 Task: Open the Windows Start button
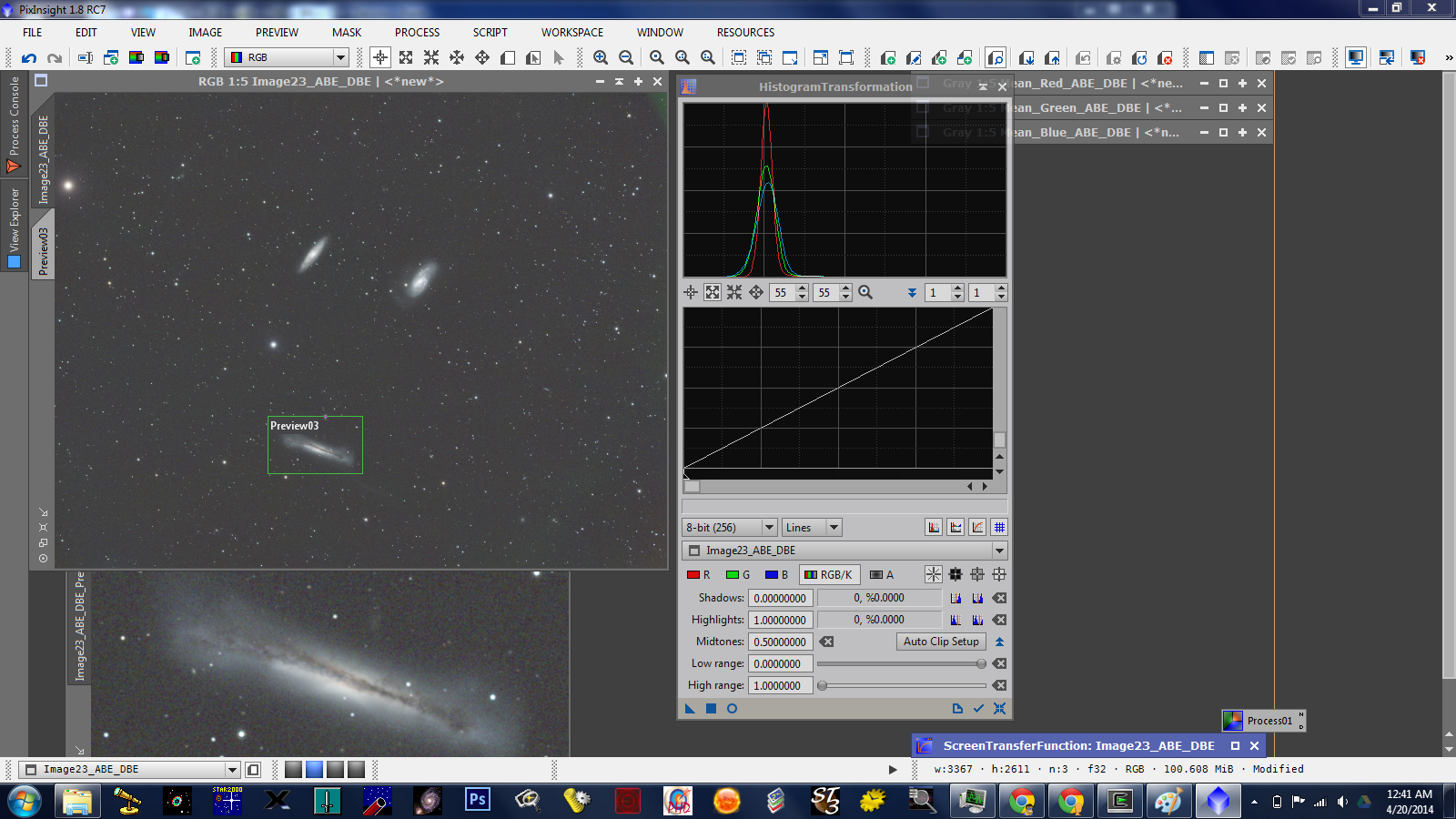pos(25,802)
